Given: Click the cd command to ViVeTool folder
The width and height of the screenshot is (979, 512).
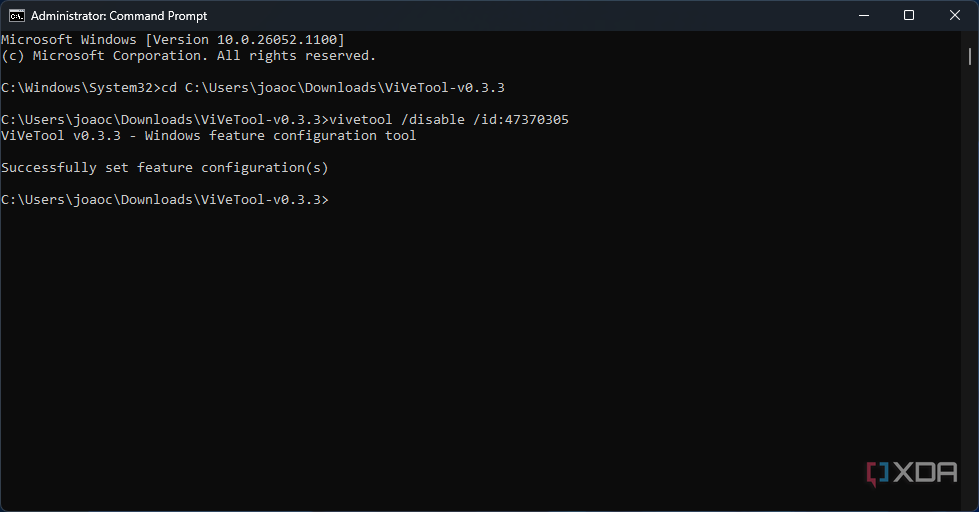Looking at the screenshot, I should [x=333, y=87].
